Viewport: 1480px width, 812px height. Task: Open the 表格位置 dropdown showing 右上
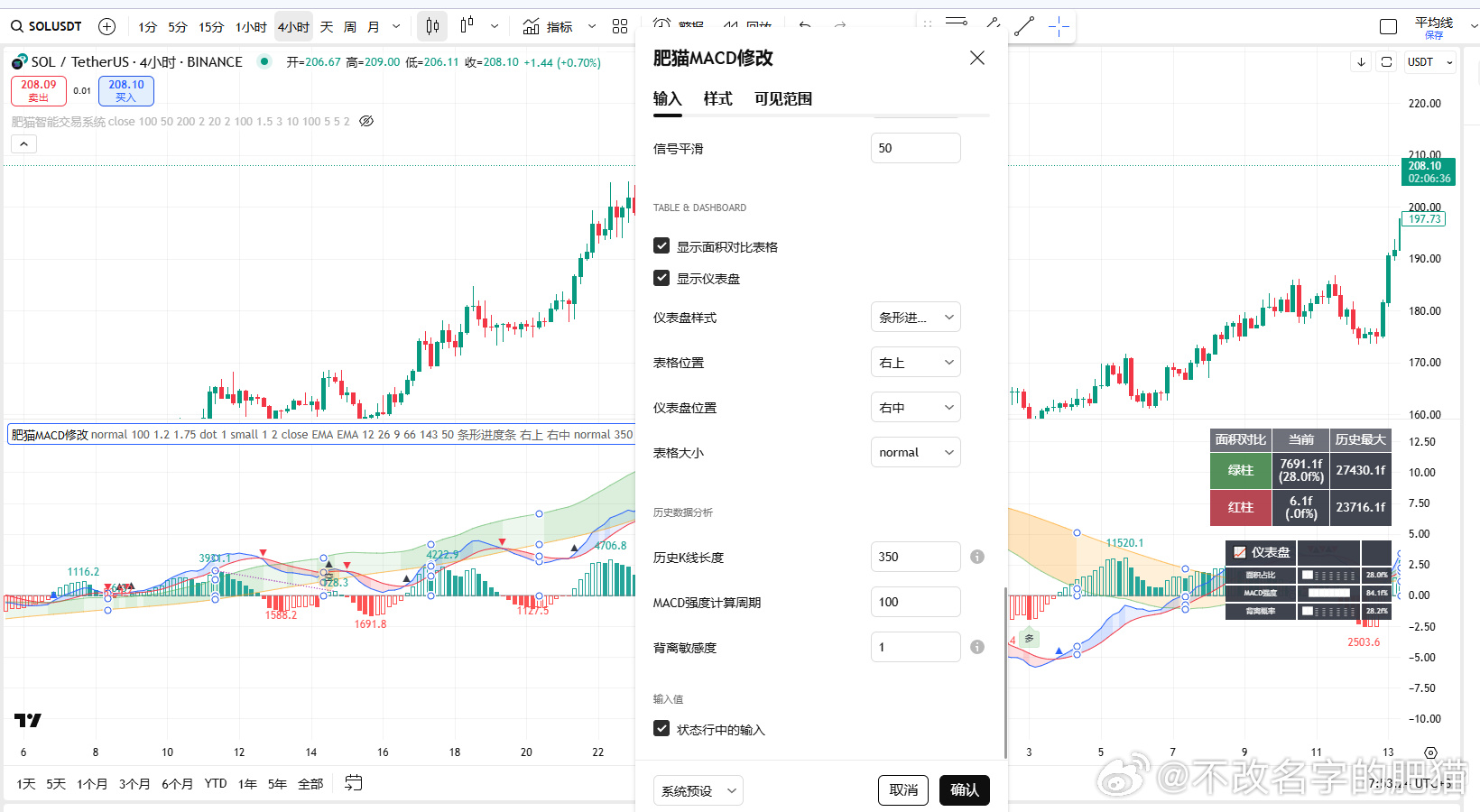pyautogui.click(x=916, y=362)
